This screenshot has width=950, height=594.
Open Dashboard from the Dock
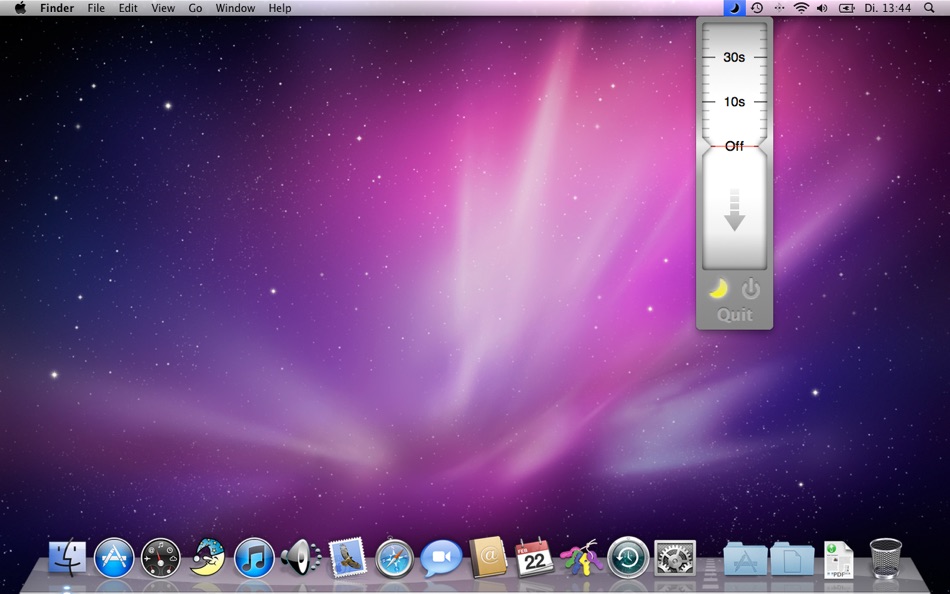pyautogui.click(x=161, y=558)
